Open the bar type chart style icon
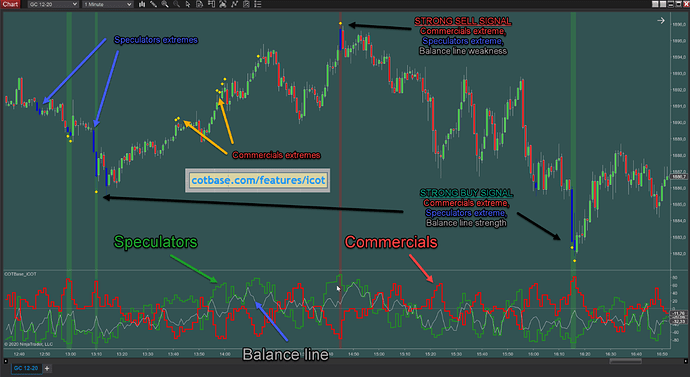Screen dimensions: 690x377 coord(142,4)
